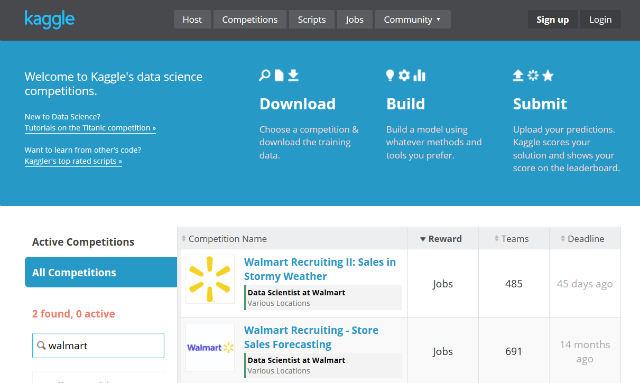Click the document icon above Download
The height and width of the screenshot is (383, 640).
coord(279,75)
